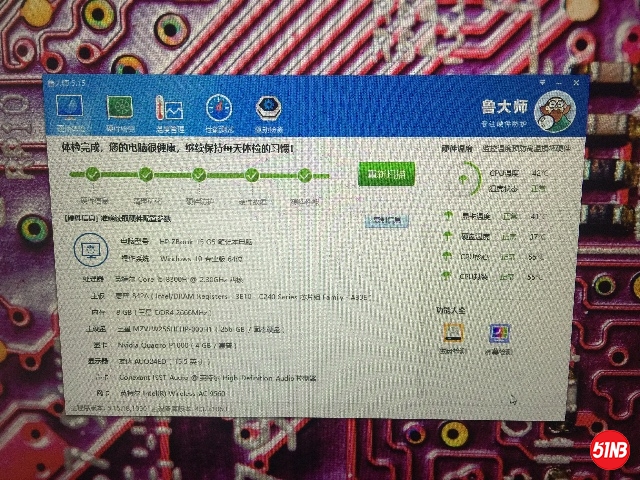Select the CPU封装 temperature row
This screenshot has width=640, height=480.
click(494, 277)
